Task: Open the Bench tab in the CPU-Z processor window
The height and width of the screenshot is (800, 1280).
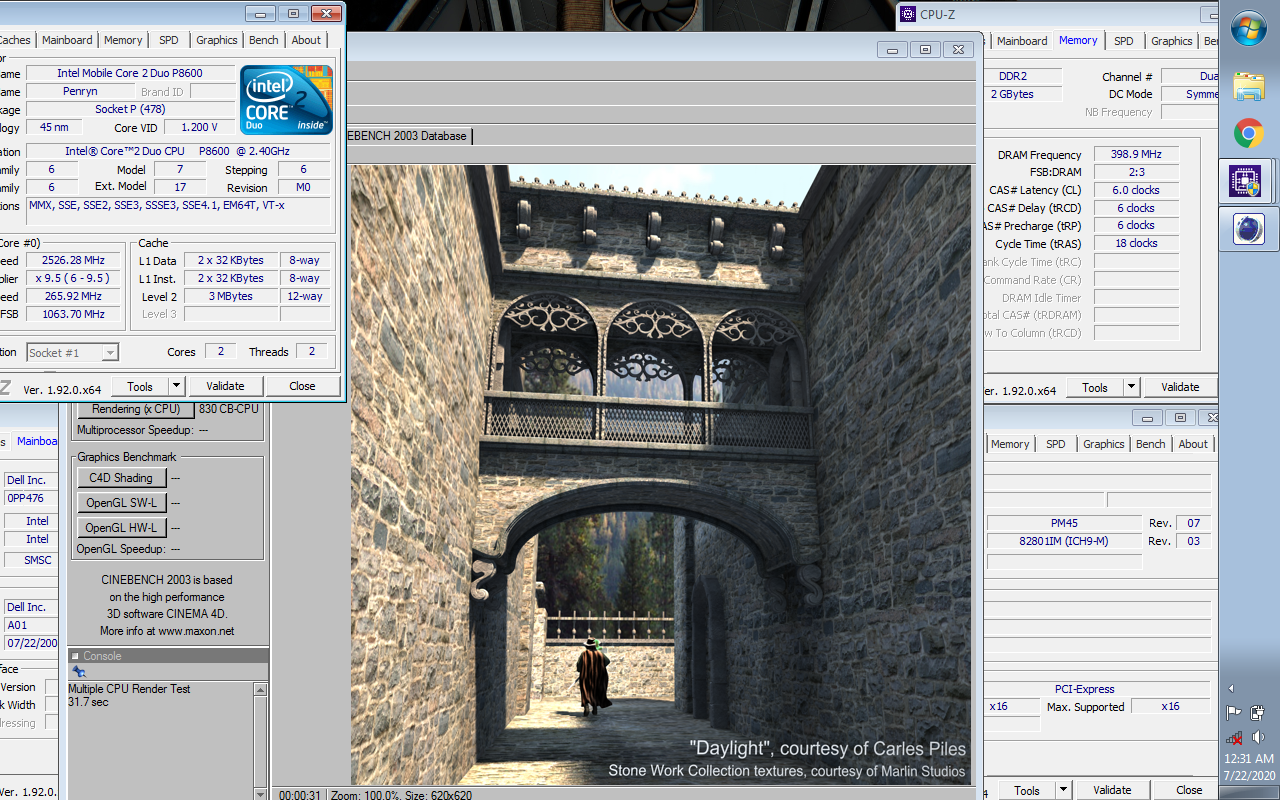Action: (264, 40)
